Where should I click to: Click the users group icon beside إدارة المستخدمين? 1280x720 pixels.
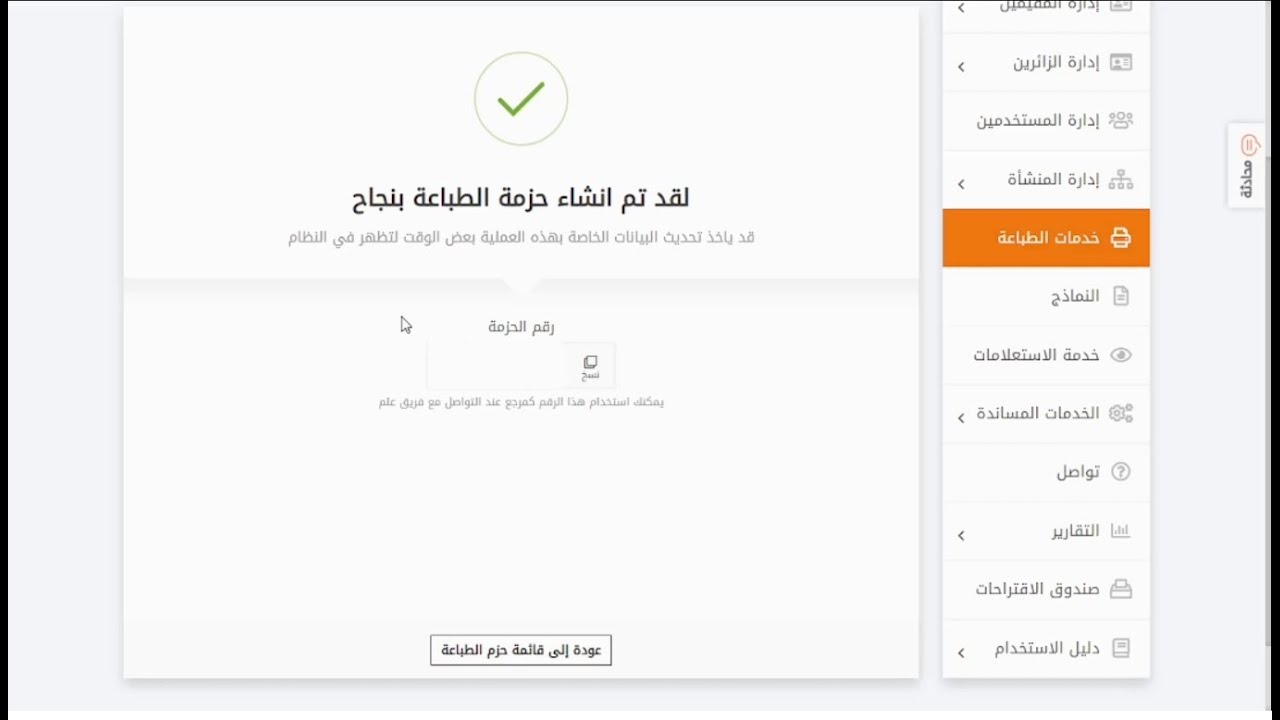(x=1121, y=121)
